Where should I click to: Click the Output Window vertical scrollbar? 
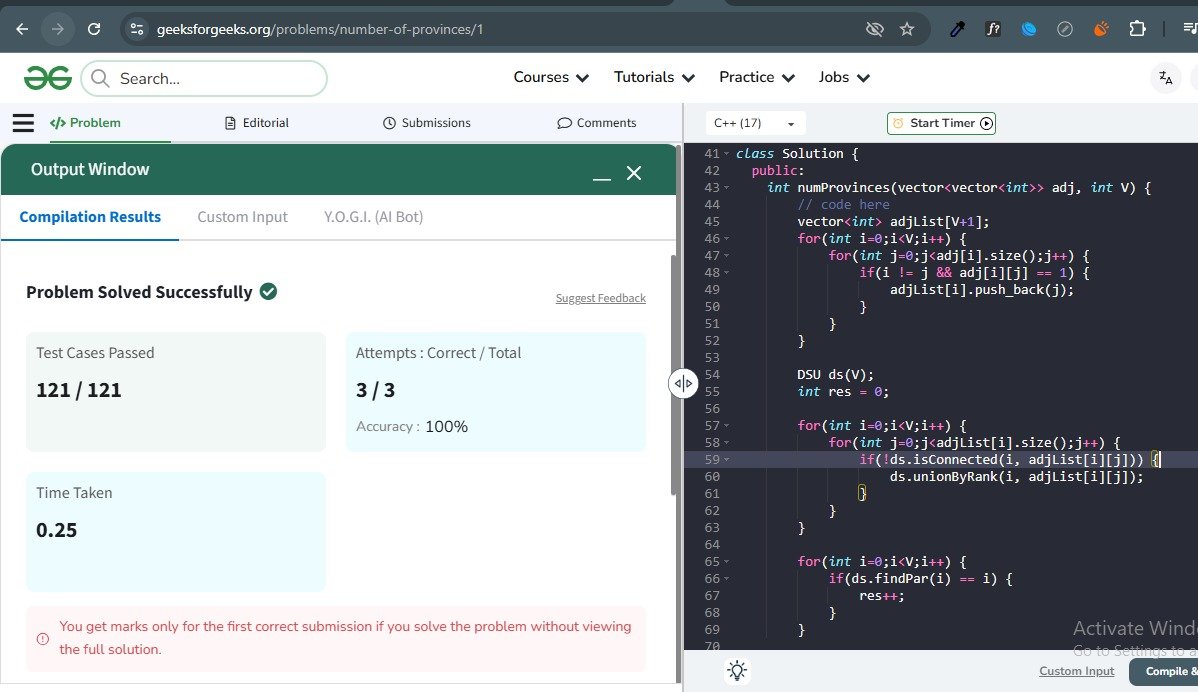(673, 374)
